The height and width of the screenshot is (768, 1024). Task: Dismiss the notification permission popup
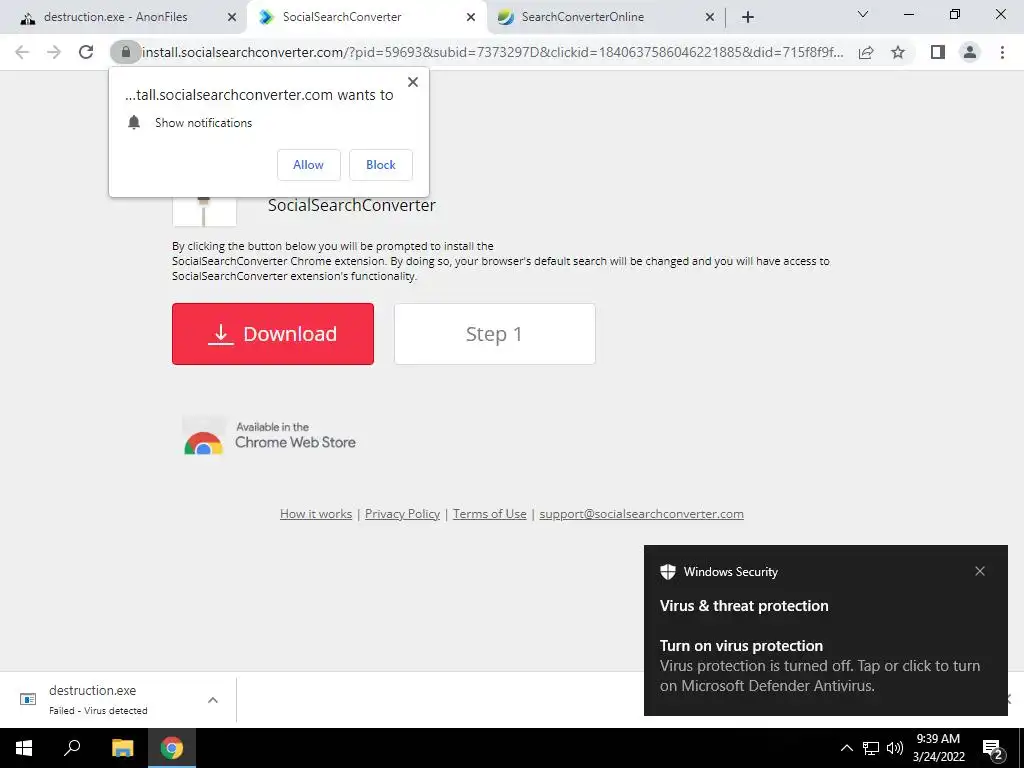point(413,82)
